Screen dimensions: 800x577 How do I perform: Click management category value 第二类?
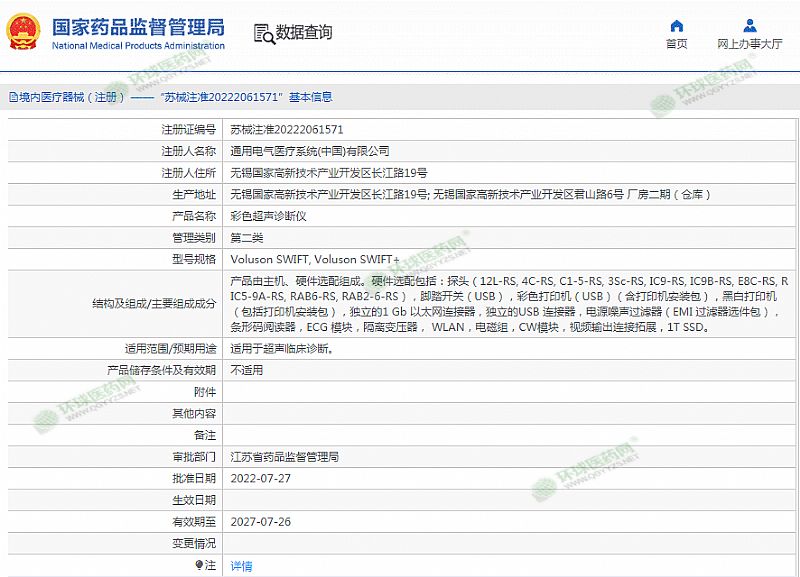(247, 238)
